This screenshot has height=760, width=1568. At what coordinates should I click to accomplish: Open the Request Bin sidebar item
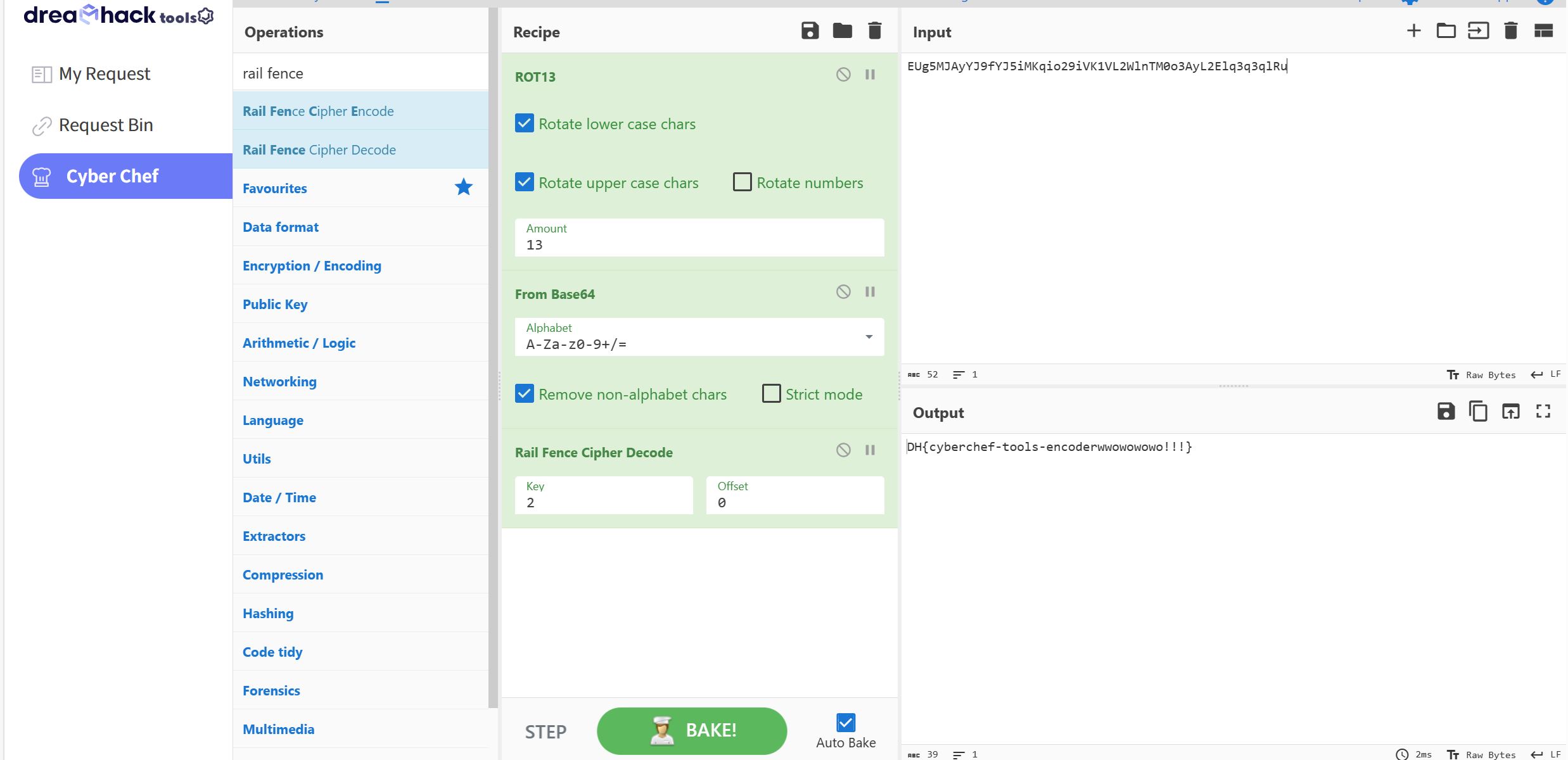tap(106, 125)
